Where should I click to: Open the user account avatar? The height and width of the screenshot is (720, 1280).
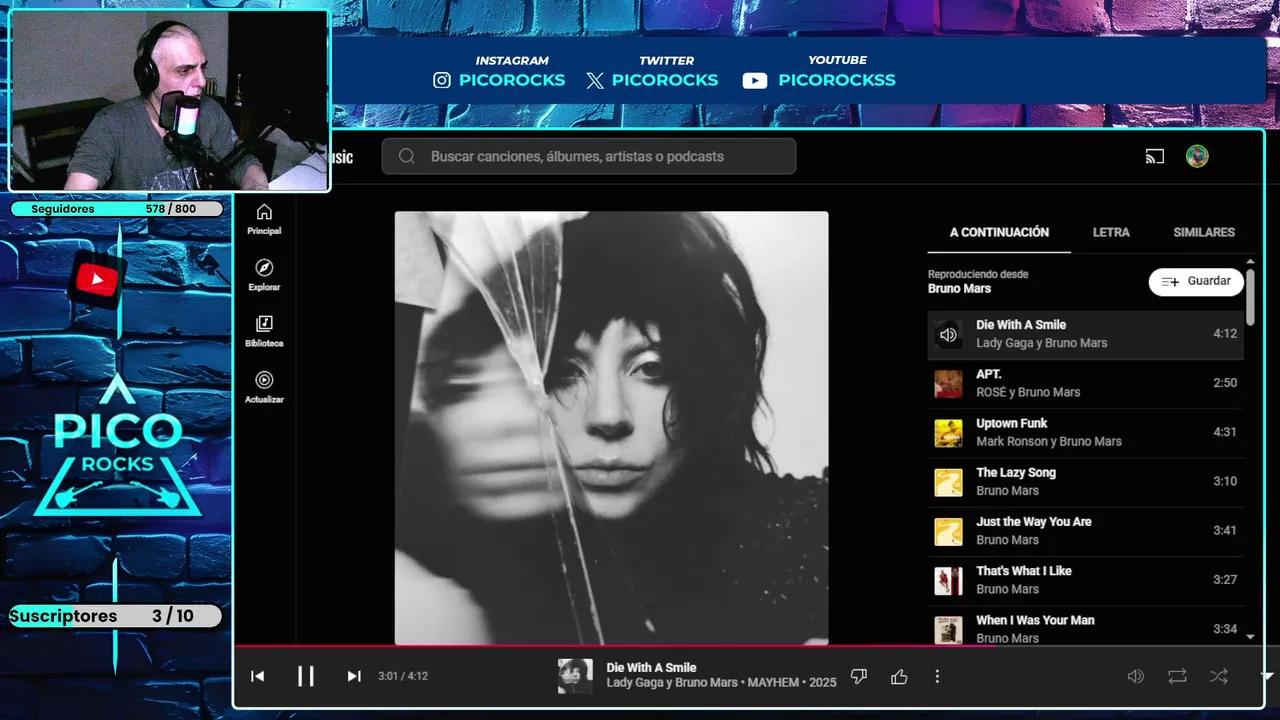[1197, 156]
